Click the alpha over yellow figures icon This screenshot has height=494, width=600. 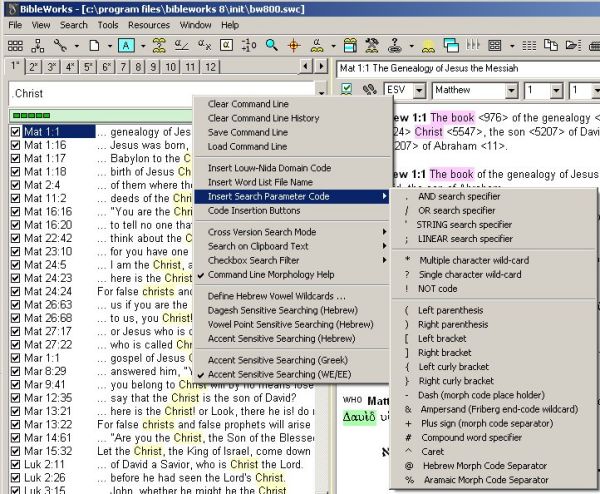coord(317,46)
